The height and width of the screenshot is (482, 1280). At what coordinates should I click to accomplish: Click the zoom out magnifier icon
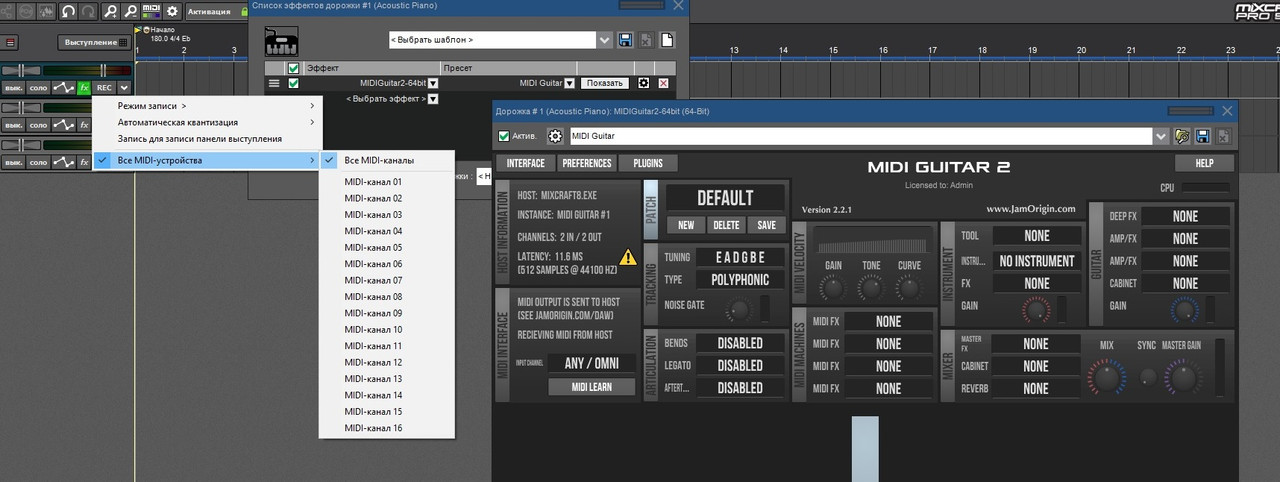click(131, 12)
